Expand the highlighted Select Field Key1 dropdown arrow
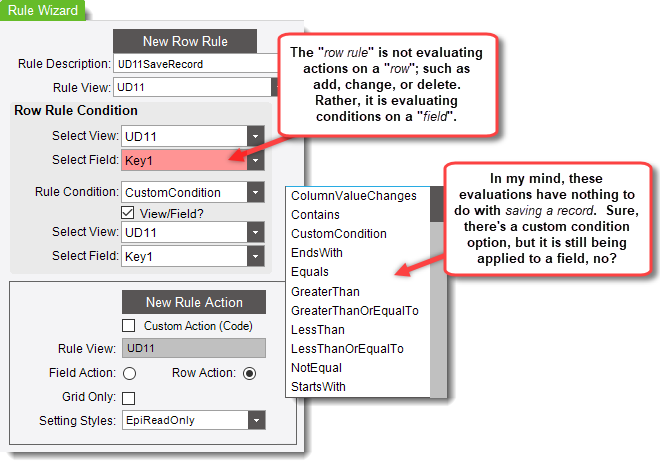The image size is (660, 467). click(x=255, y=160)
